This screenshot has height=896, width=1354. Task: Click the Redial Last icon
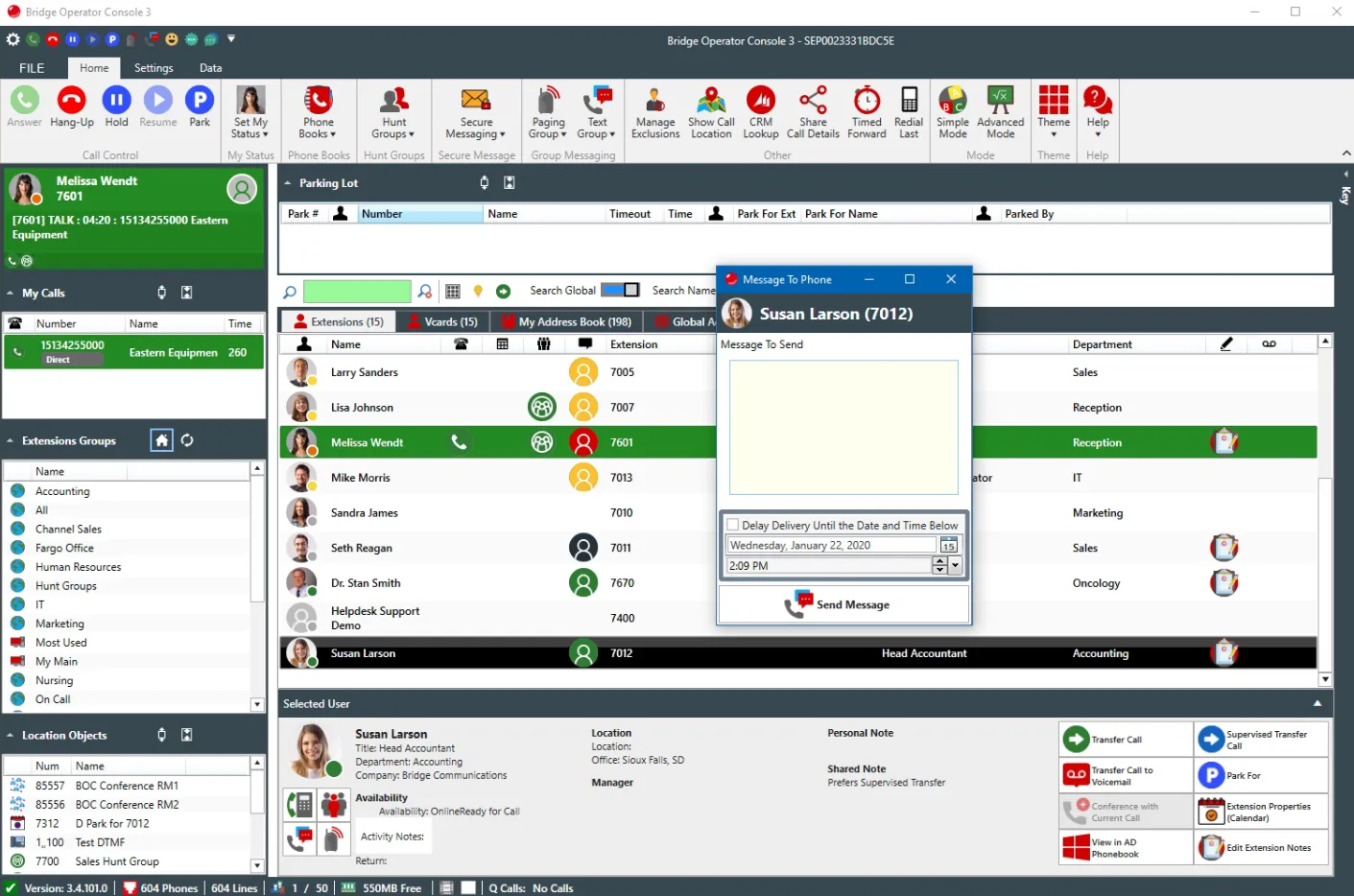[909, 111]
